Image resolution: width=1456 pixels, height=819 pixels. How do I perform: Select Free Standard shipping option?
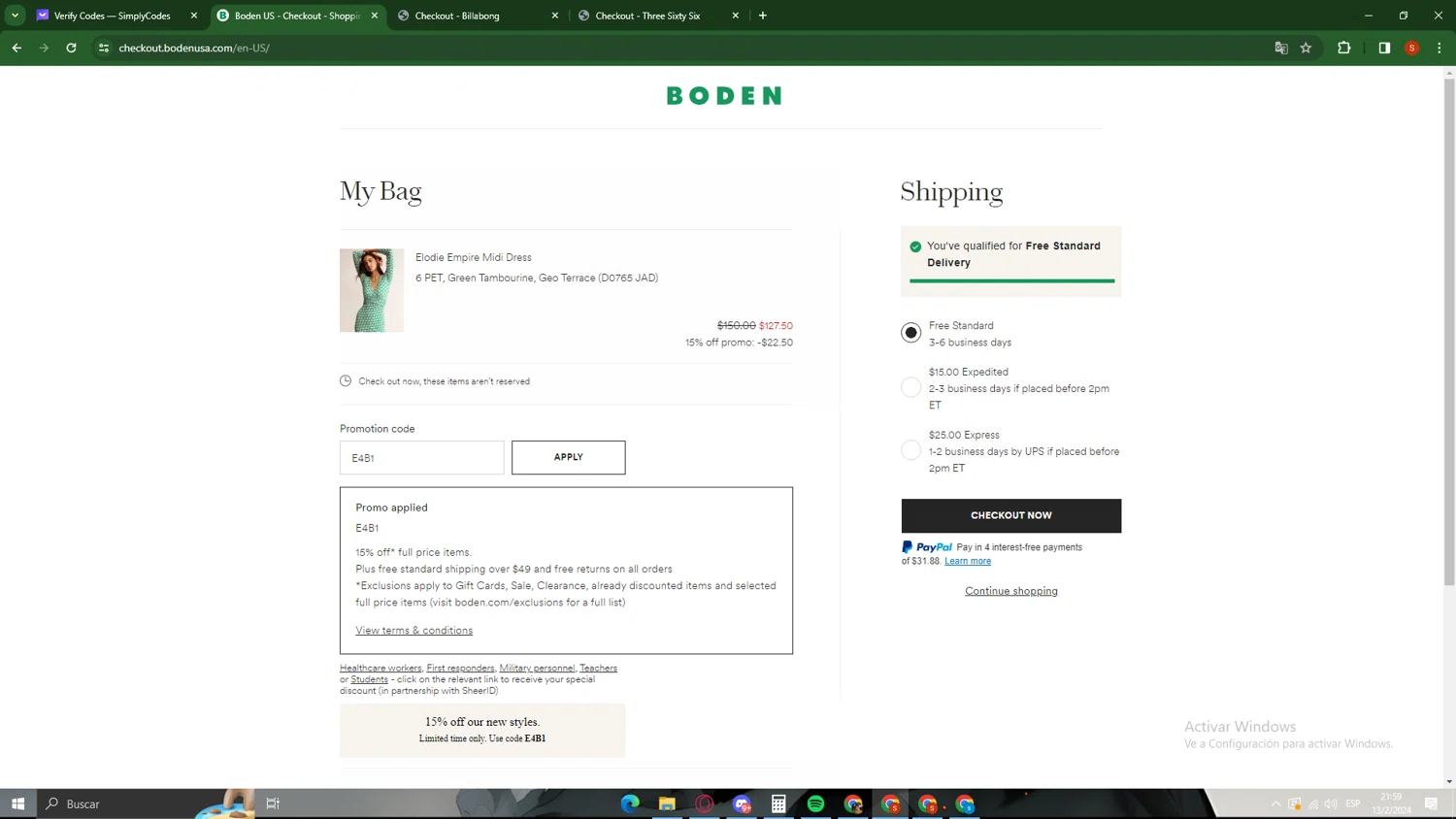click(910, 333)
